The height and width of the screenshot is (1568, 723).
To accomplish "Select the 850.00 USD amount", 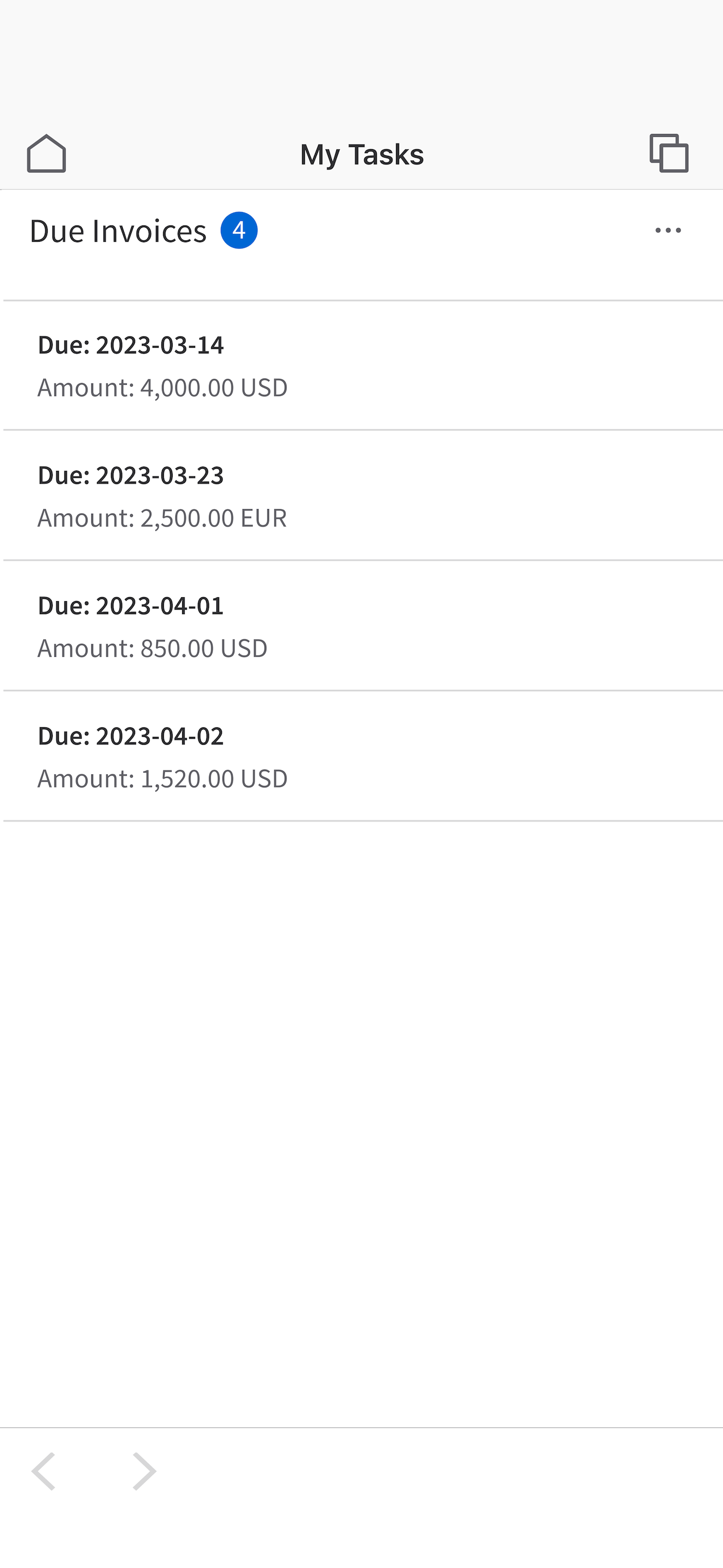I will (204, 648).
